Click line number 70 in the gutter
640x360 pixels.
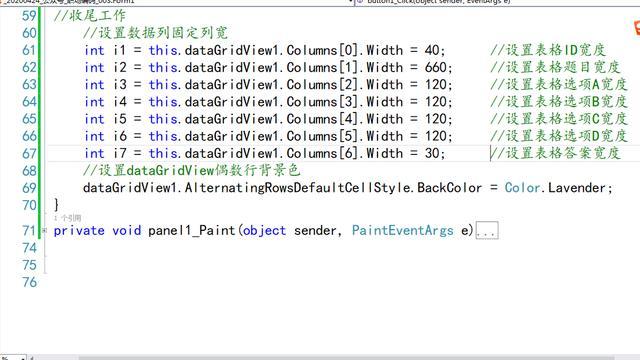[29, 205]
